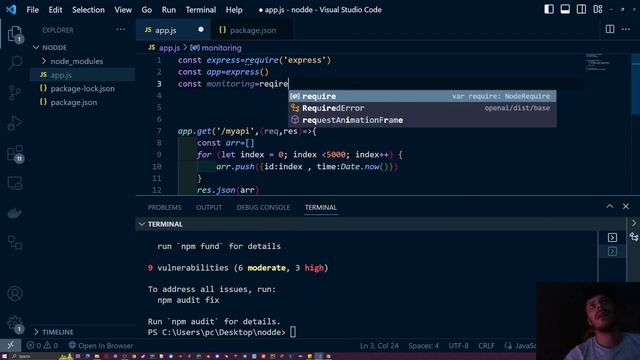Open the Terminal menu
This screenshot has width=640, height=360.
point(200,10)
